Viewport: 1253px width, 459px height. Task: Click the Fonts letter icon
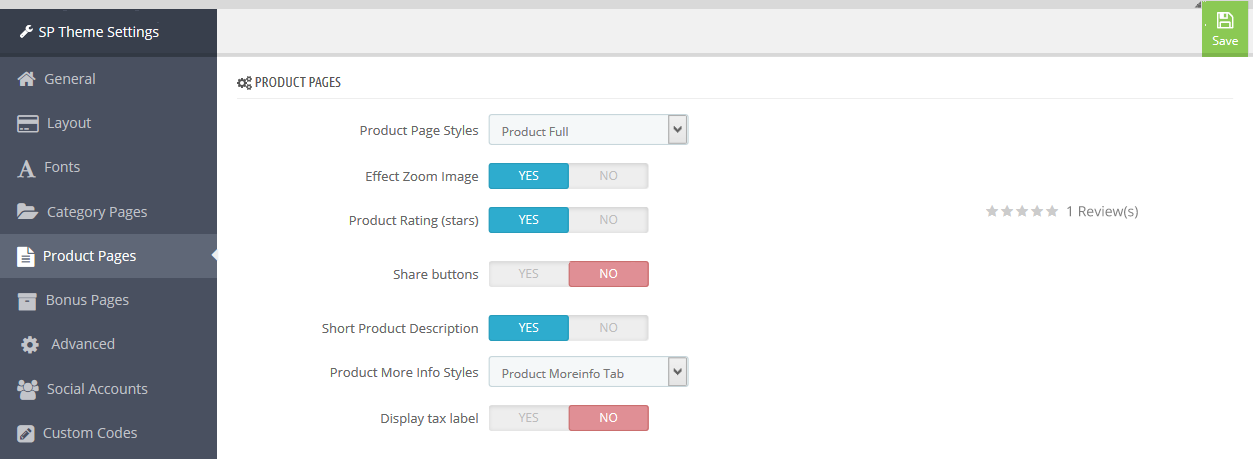point(27,168)
